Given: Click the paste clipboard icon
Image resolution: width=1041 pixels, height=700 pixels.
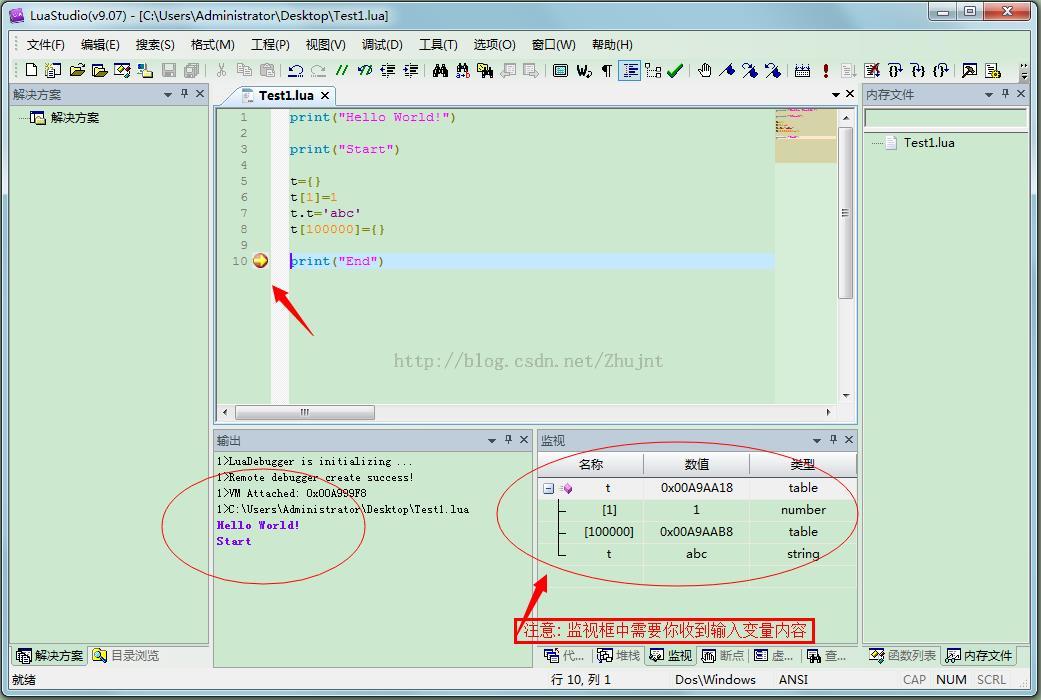Looking at the screenshot, I should coord(267,70).
